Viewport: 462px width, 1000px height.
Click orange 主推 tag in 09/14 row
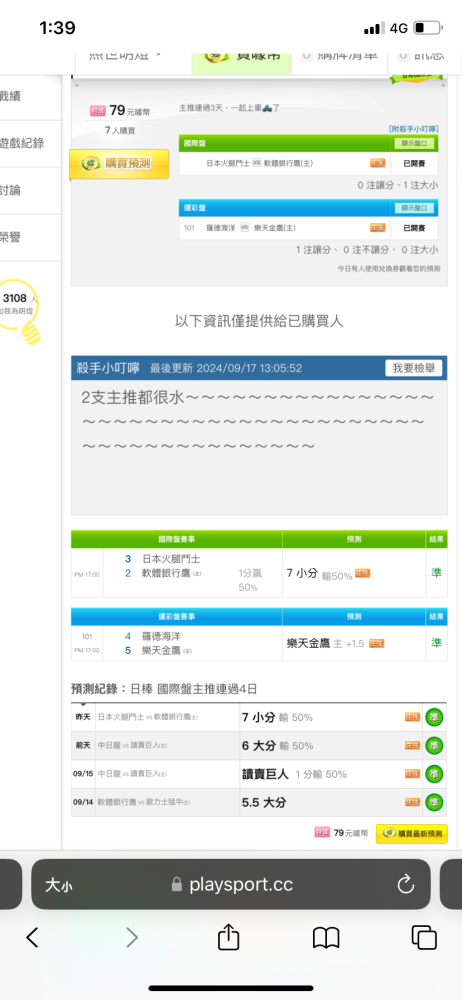(412, 802)
